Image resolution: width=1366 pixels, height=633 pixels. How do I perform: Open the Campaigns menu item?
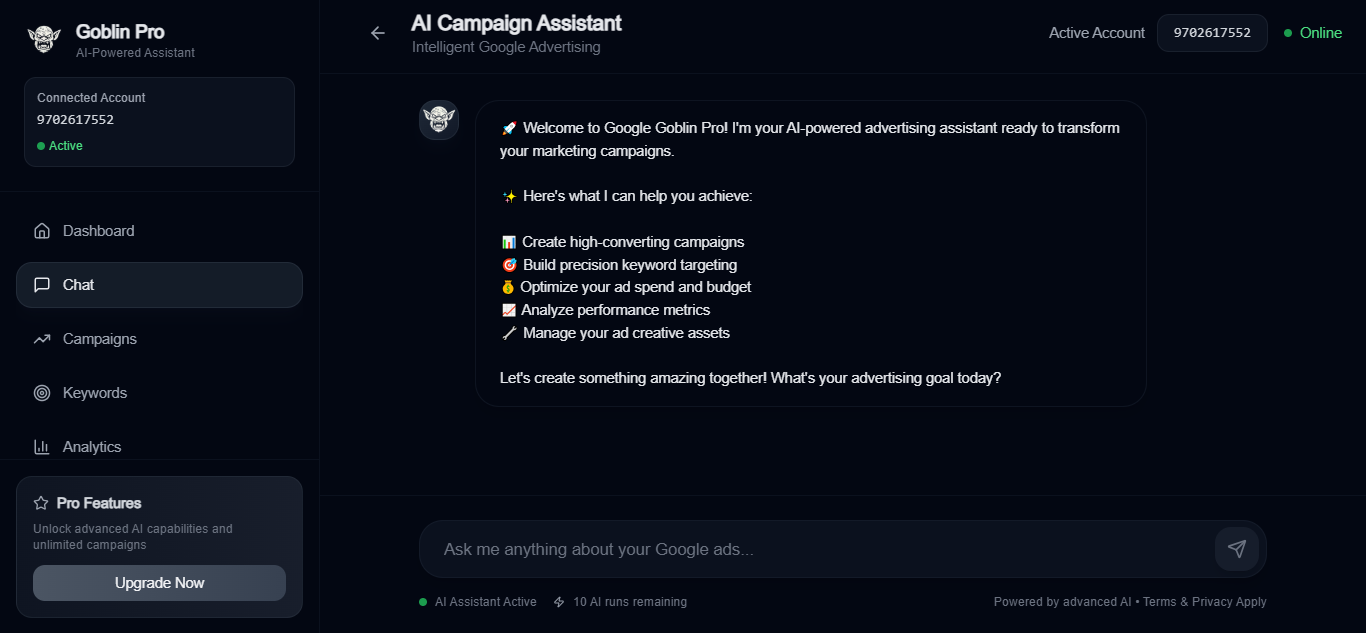100,339
